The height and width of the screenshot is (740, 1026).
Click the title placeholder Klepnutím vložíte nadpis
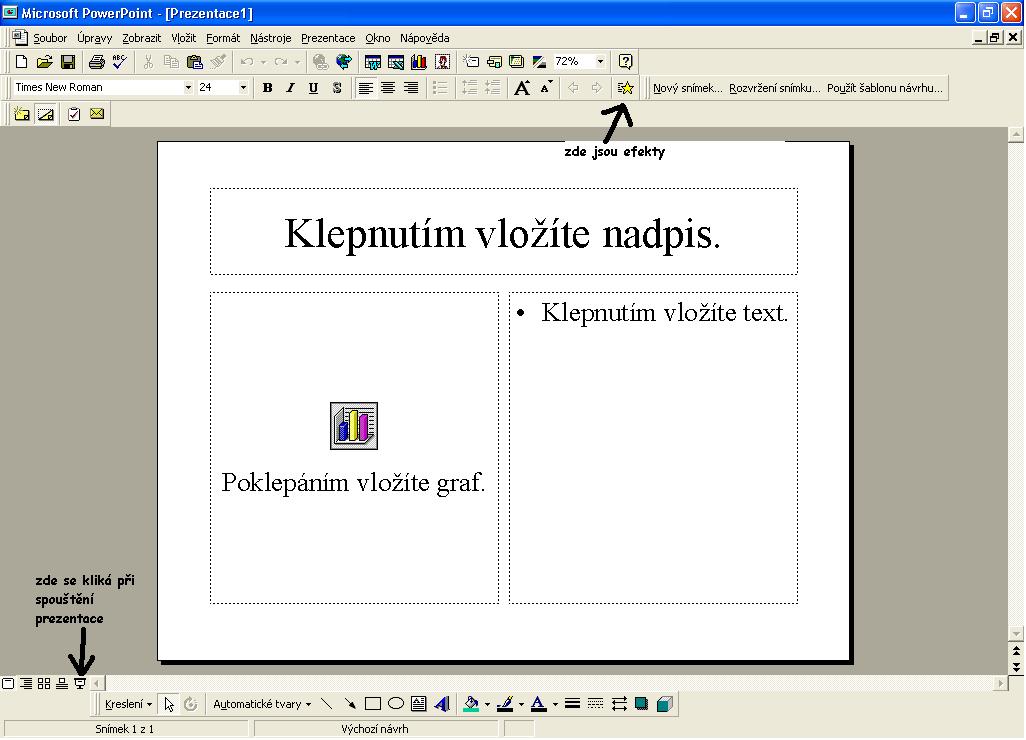[x=503, y=234]
